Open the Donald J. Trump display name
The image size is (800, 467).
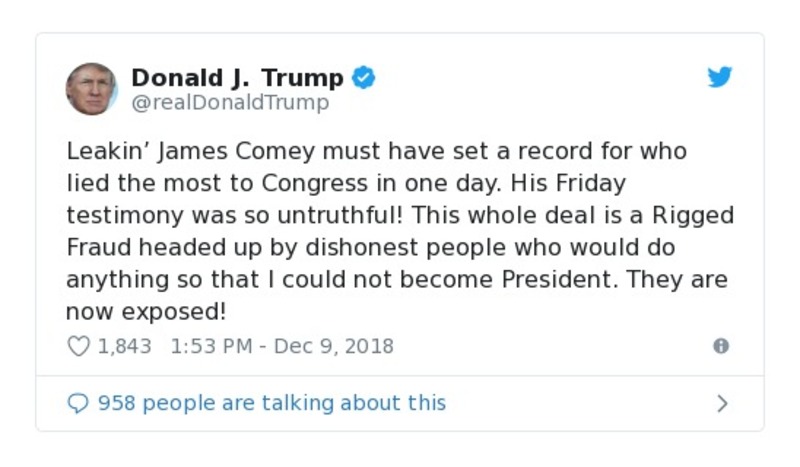tap(237, 78)
